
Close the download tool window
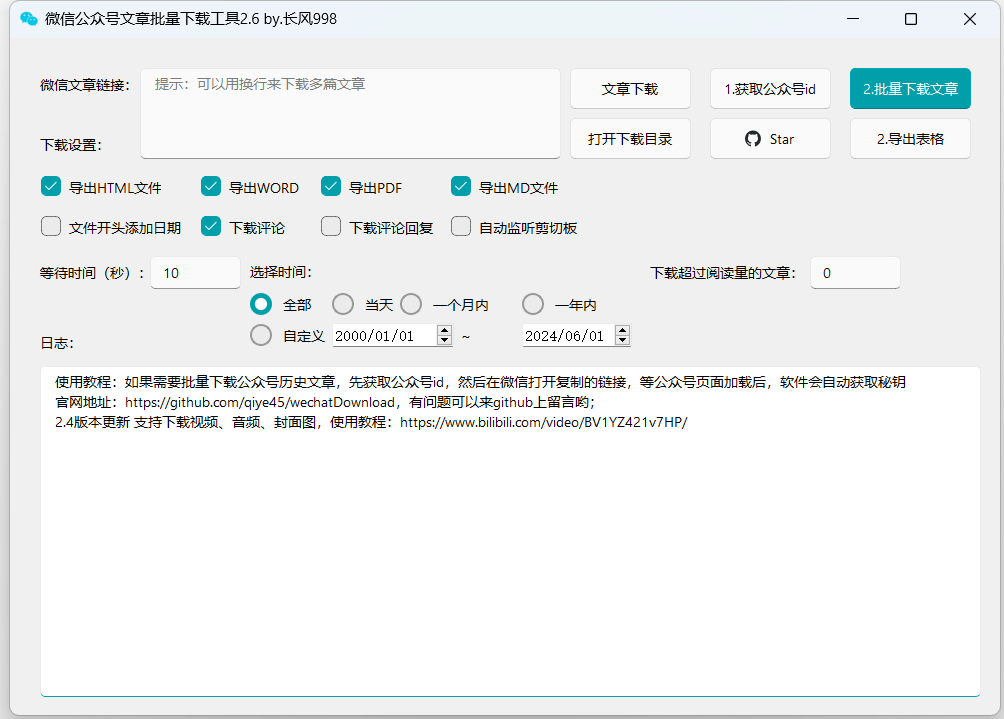tap(969, 19)
